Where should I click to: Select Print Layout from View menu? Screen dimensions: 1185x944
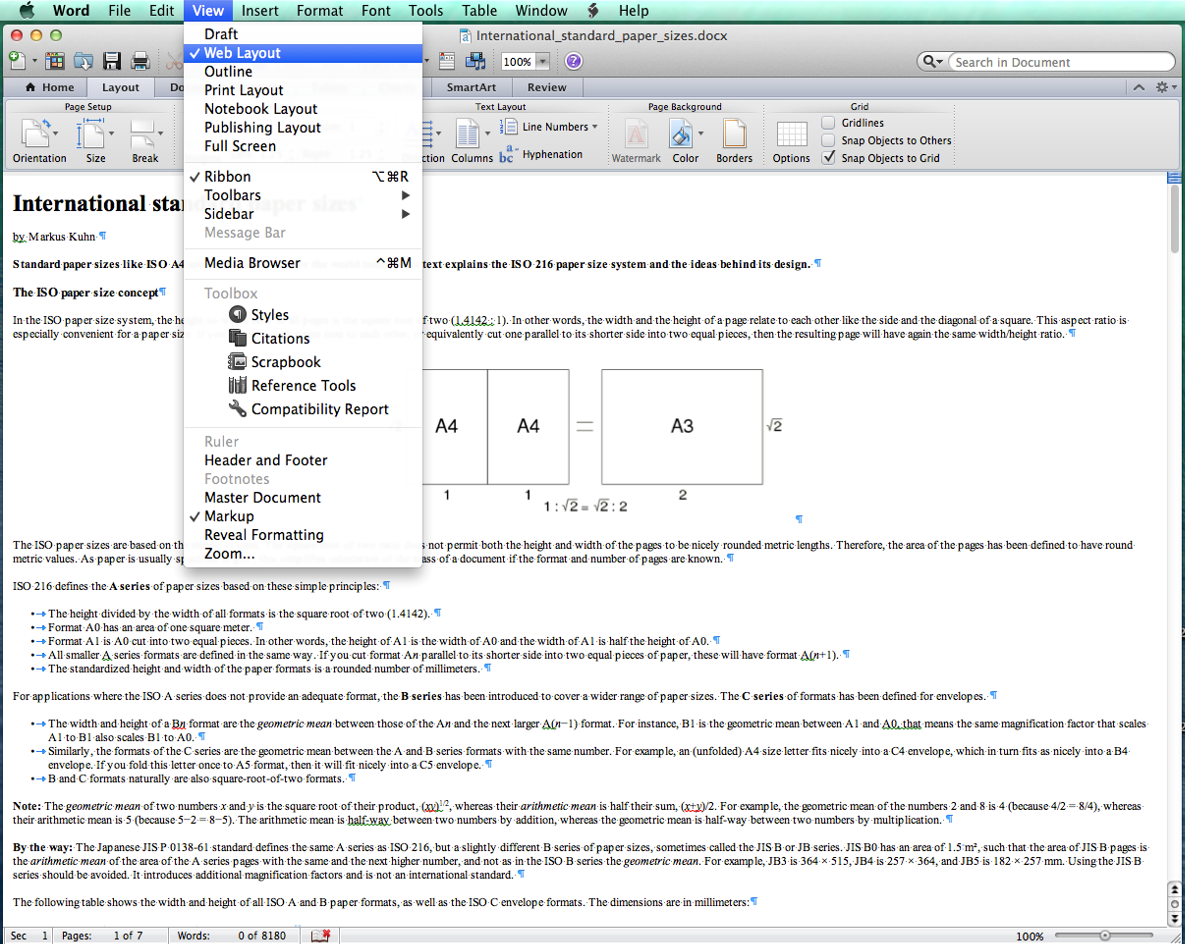(244, 90)
